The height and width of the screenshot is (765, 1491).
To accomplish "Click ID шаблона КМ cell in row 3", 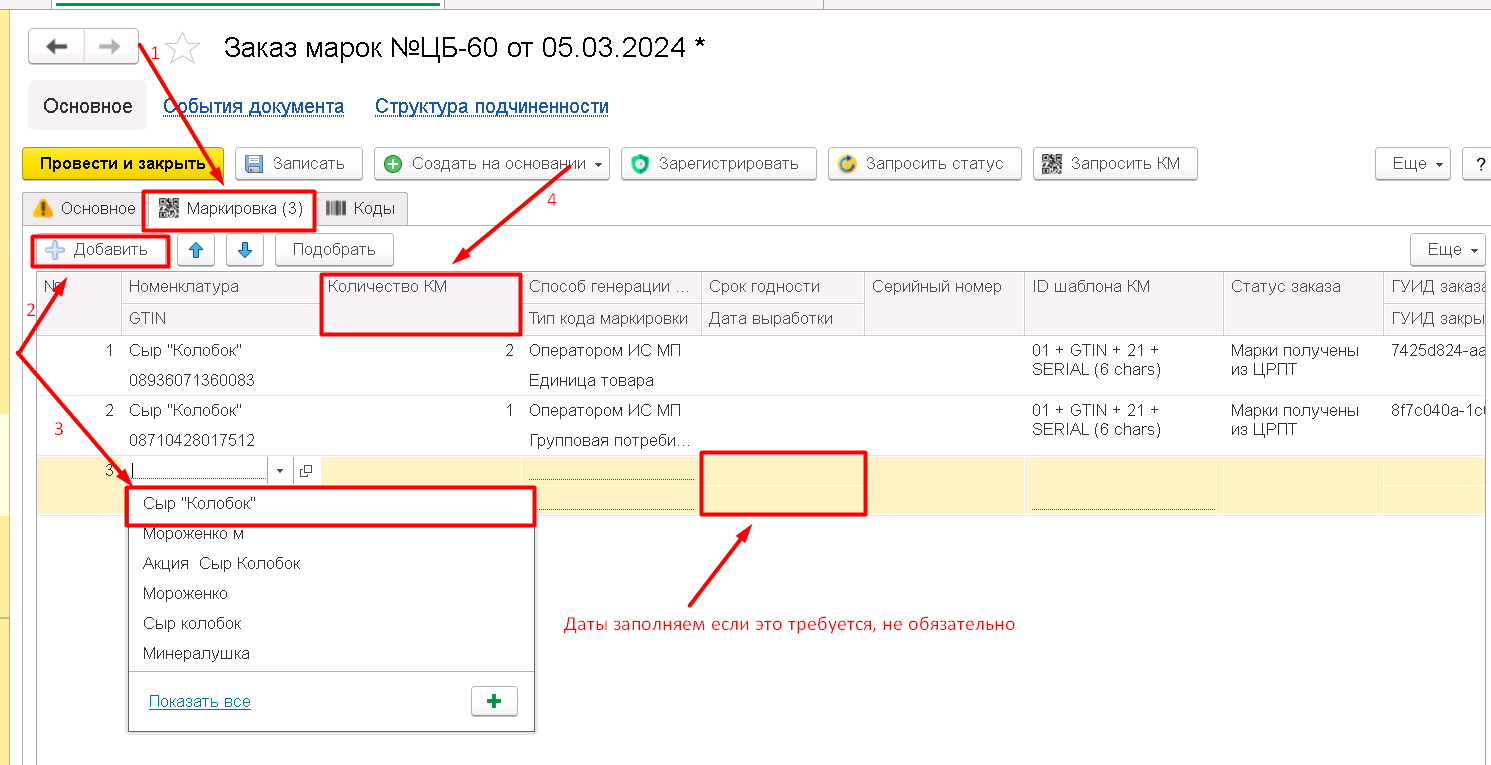I will point(1123,485).
